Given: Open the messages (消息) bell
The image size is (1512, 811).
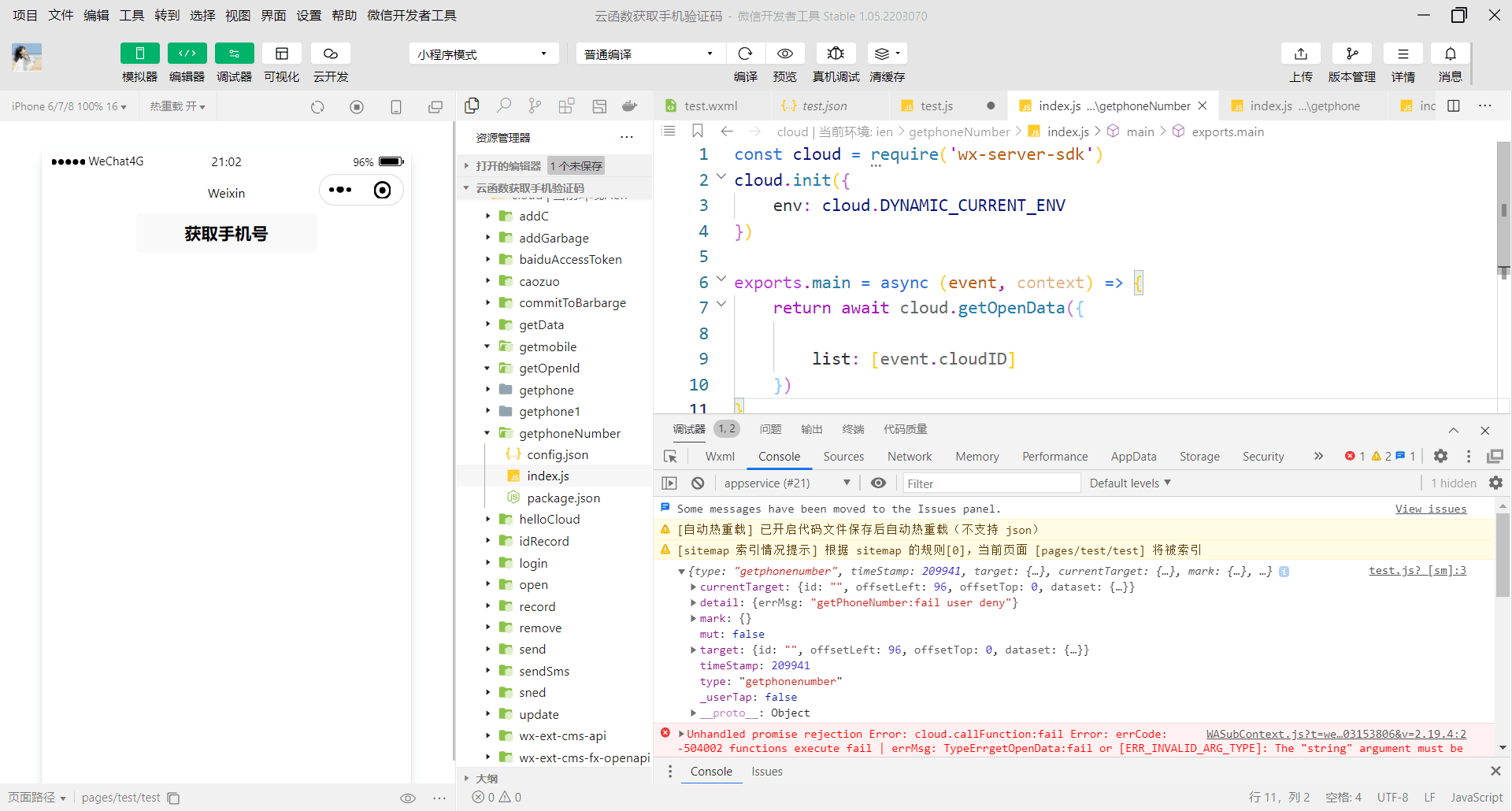Looking at the screenshot, I should coord(1450,54).
